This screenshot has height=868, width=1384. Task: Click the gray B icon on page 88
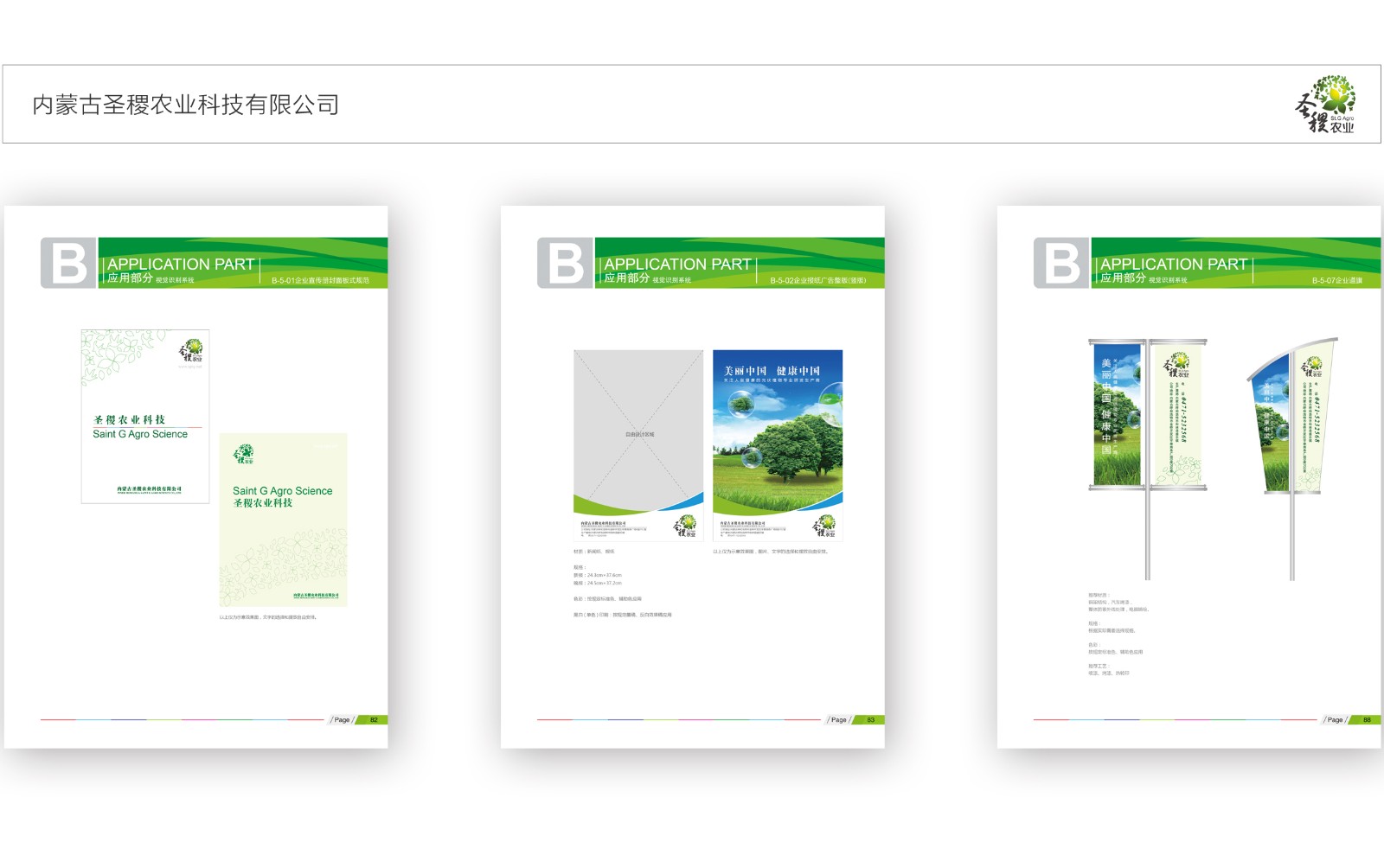[x=1061, y=263]
